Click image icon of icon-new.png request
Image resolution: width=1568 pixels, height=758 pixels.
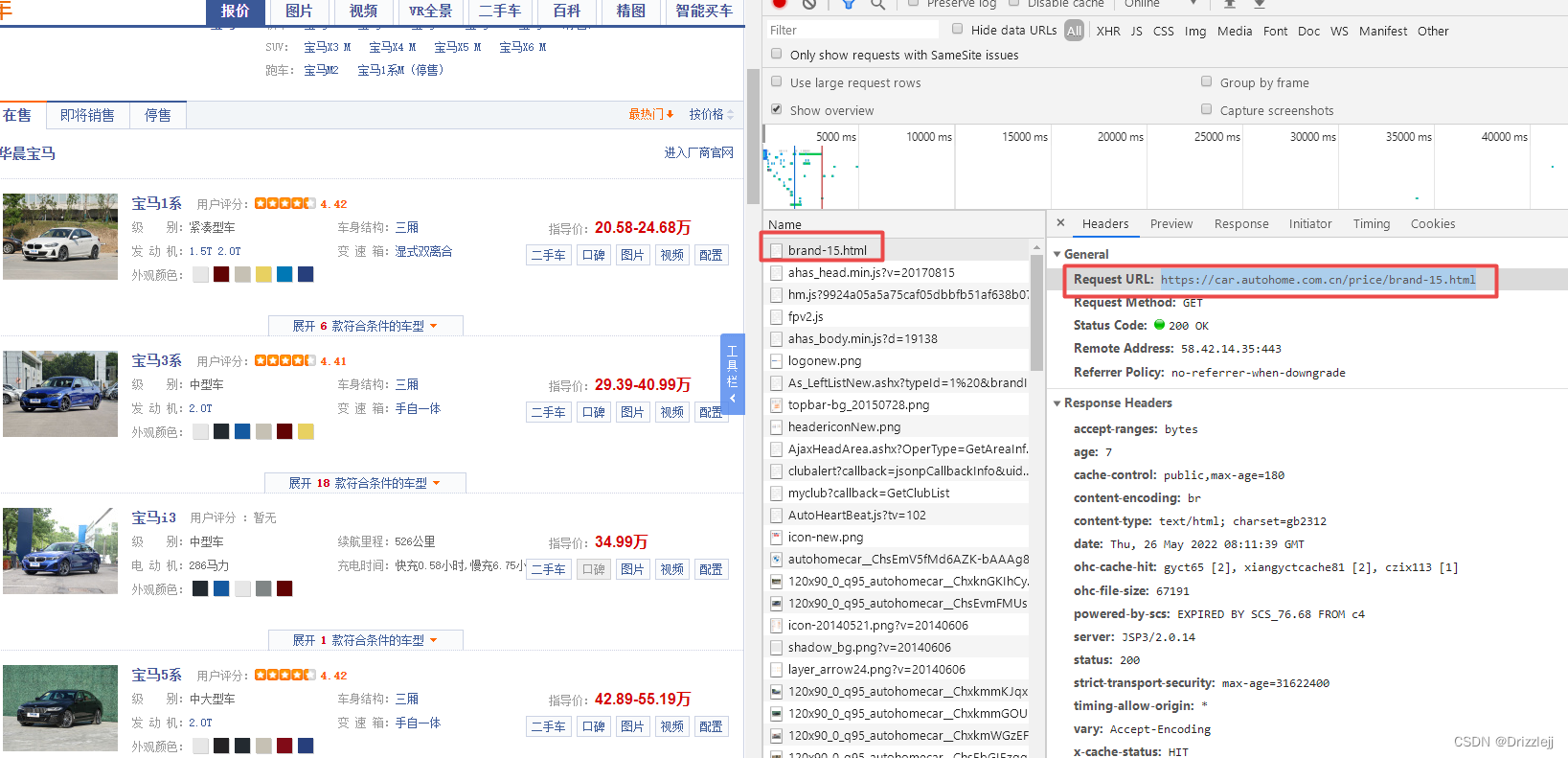[x=777, y=537]
